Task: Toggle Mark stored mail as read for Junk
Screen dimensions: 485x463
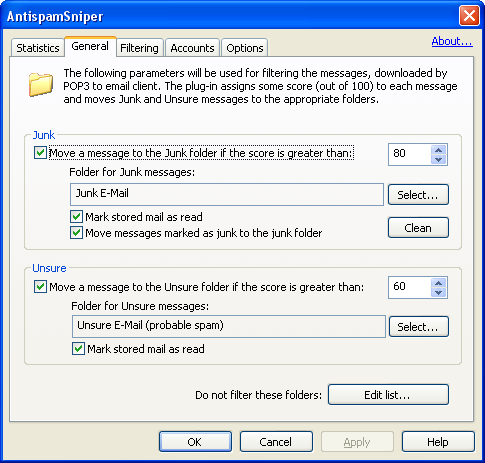Action: point(76,217)
